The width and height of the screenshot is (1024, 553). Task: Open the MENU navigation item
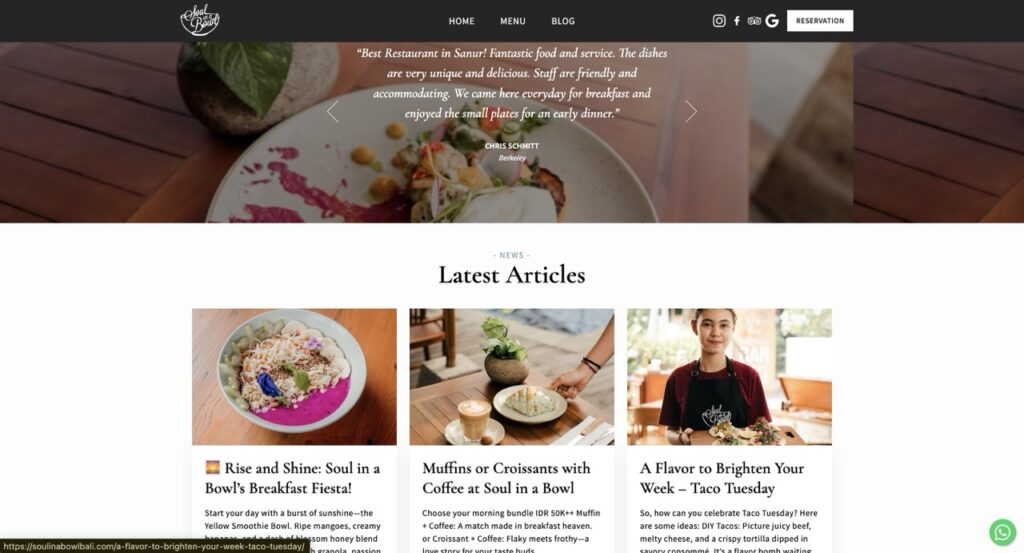pyautogui.click(x=513, y=21)
